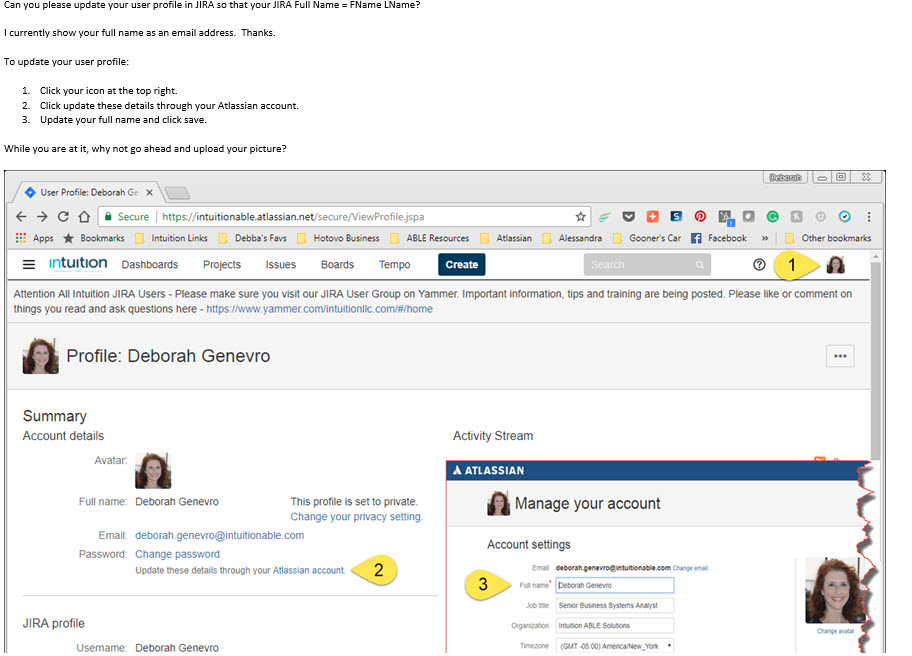This screenshot has height=656, width=912.
Task: Show more bookmarks with the chevron
Action: click(765, 238)
